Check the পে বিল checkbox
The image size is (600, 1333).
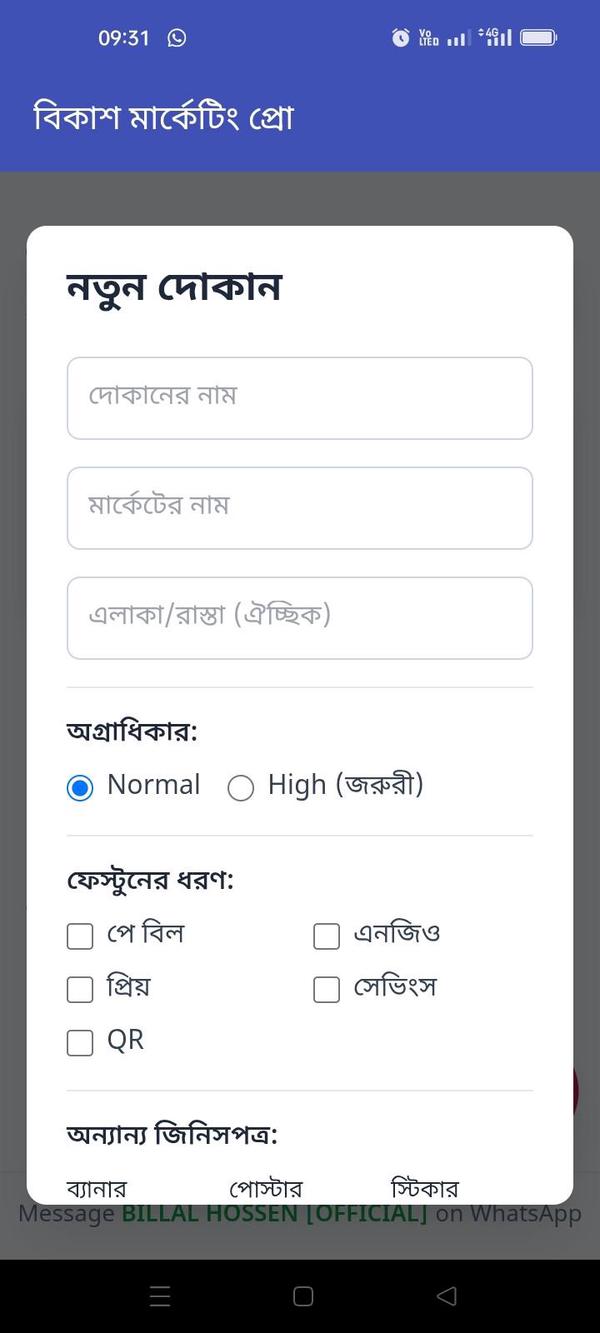pyautogui.click(x=80, y=936)
